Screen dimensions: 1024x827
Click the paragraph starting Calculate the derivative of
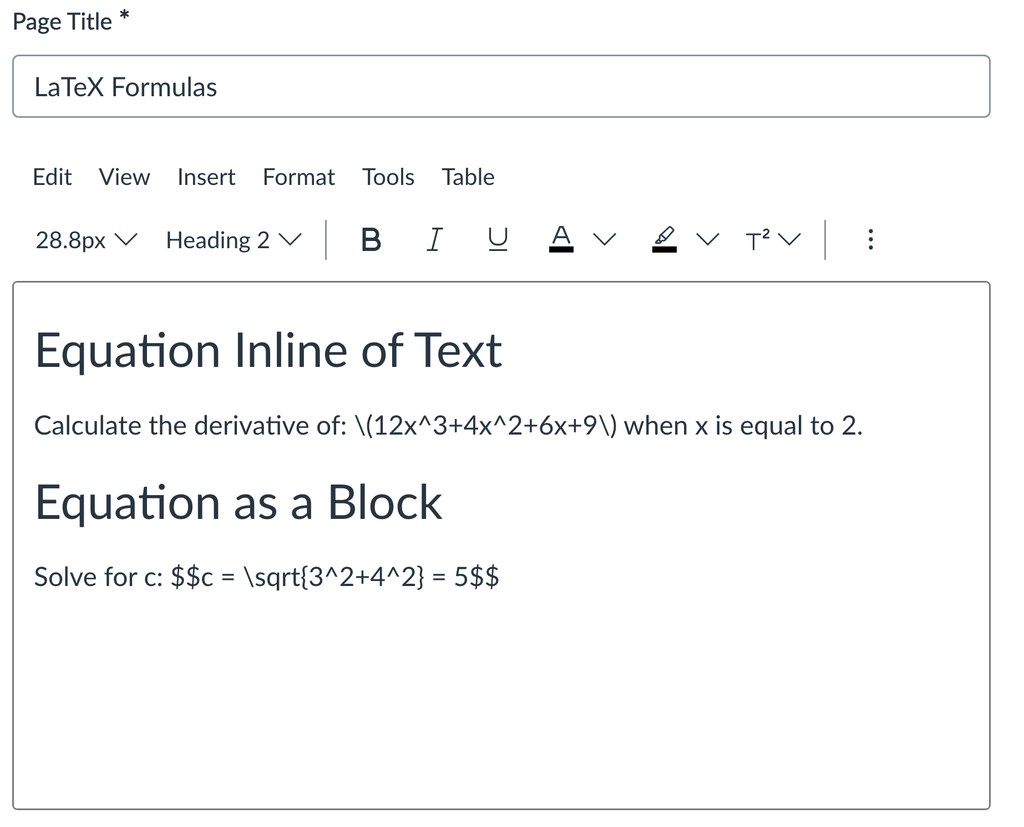coord(448,426)
